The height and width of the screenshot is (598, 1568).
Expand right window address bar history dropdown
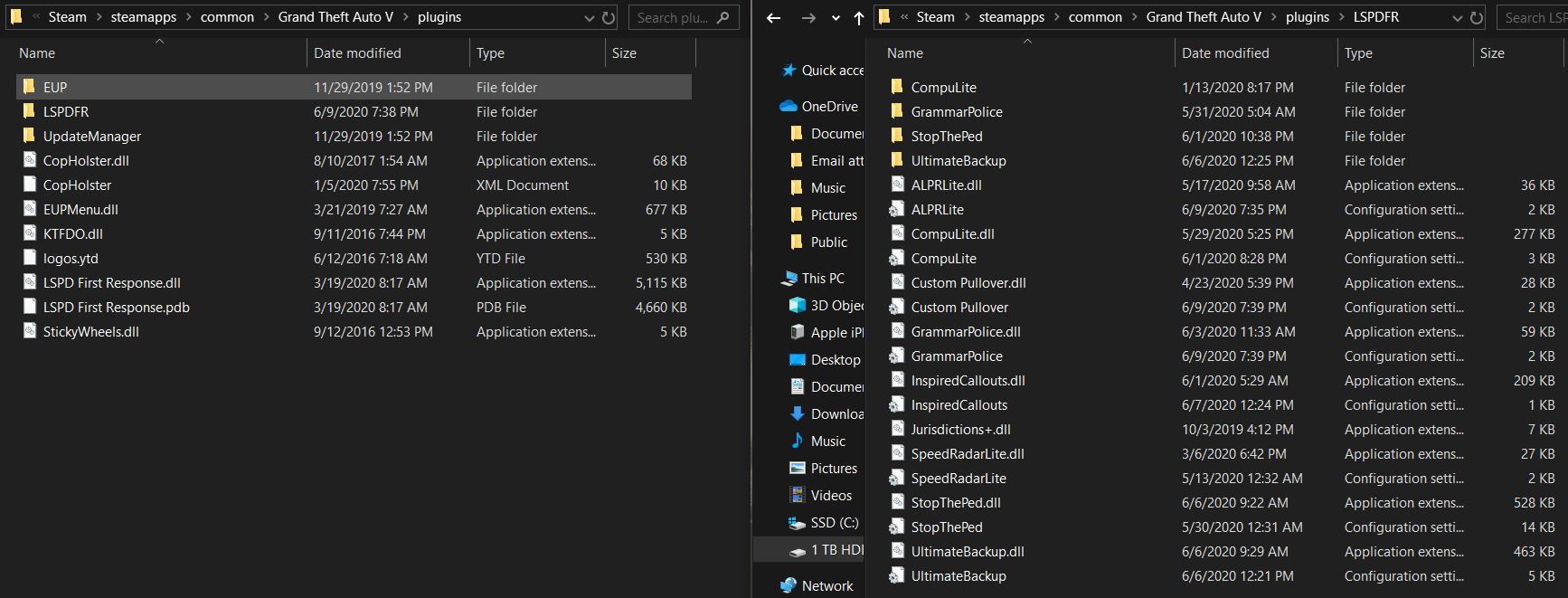(x=1457, y=17)
